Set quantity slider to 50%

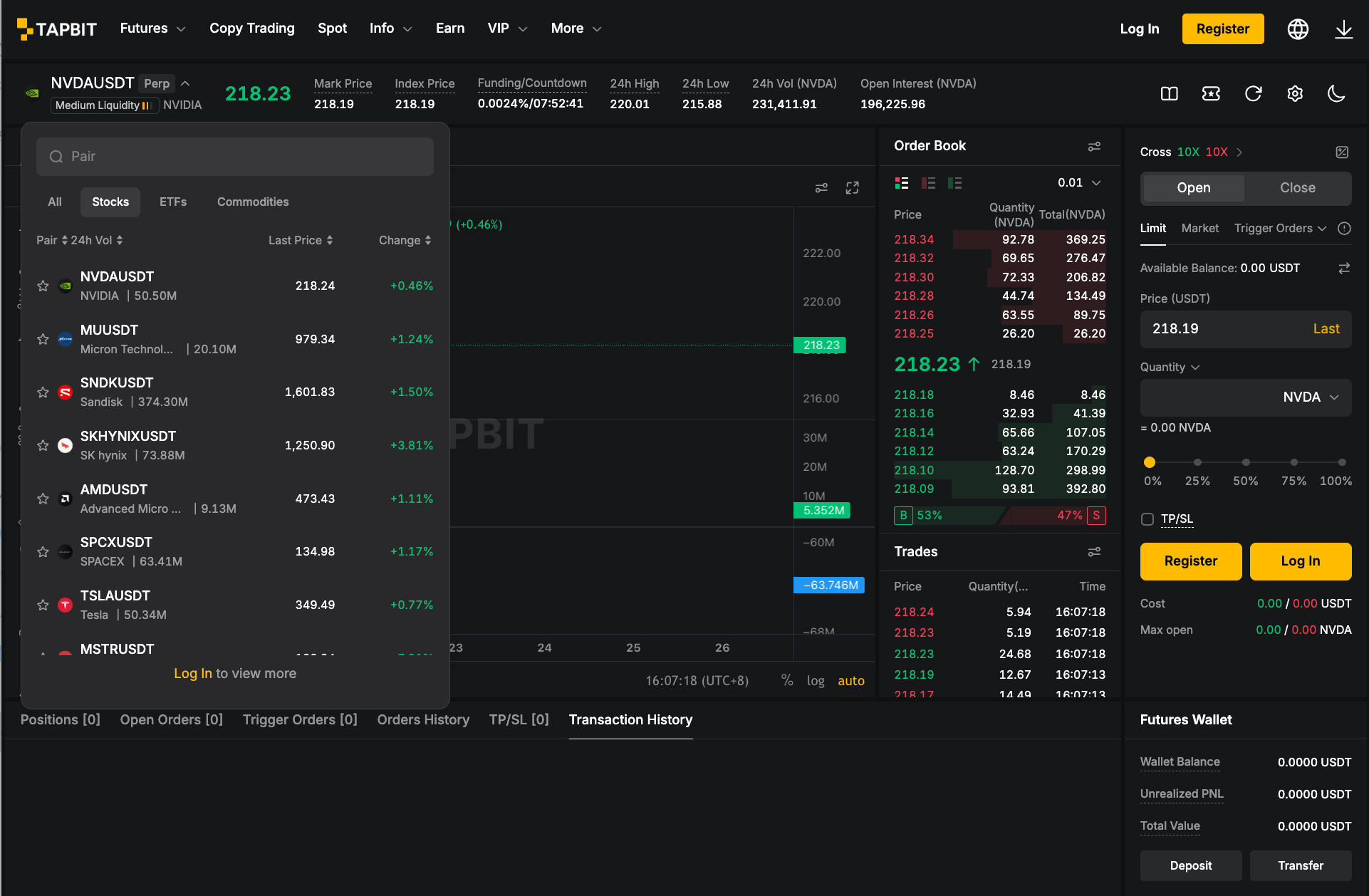tap(1246, 463)
